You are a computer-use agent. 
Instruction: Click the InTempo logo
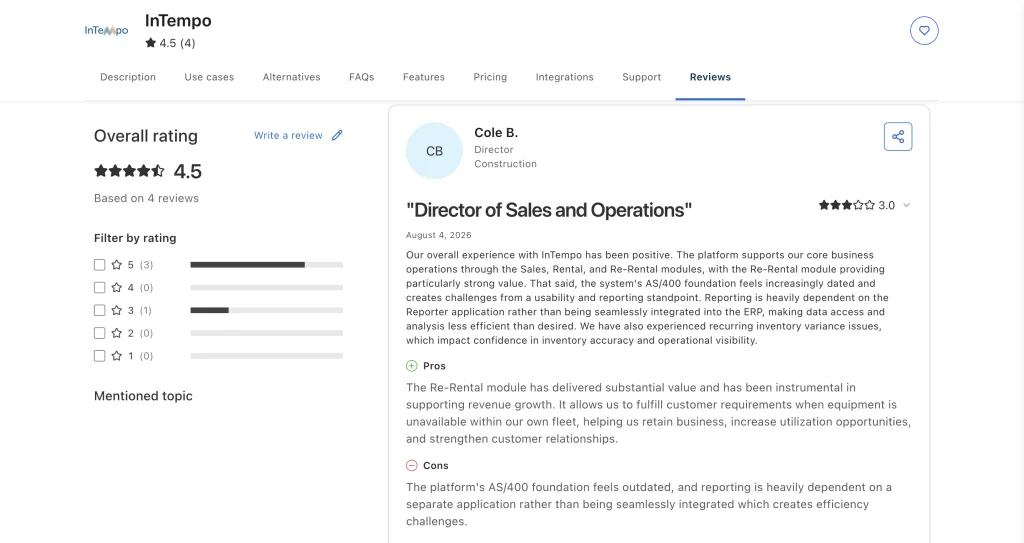tap(106, 30)
